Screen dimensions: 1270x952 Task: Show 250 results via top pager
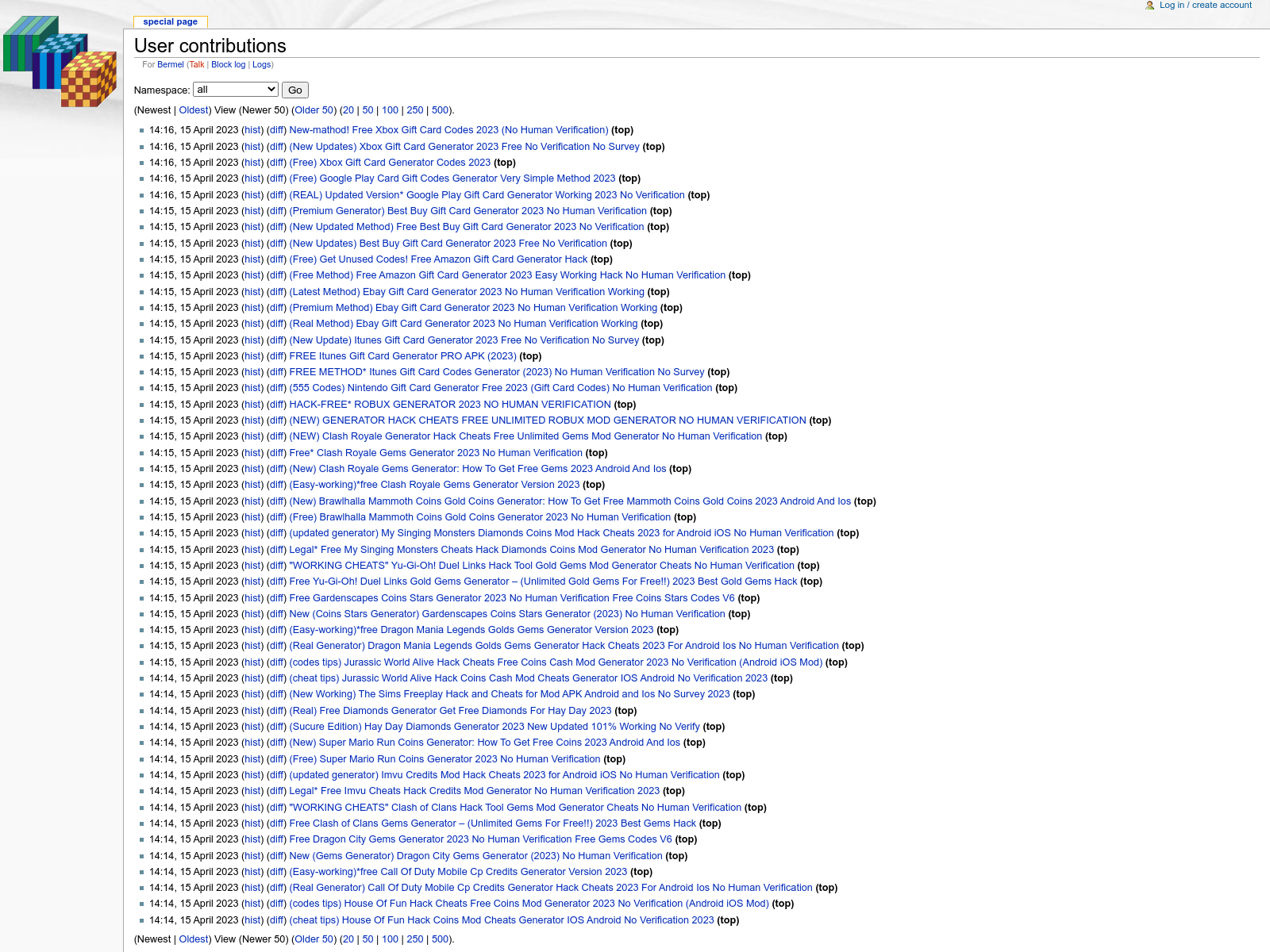click(x=415, y=110)
